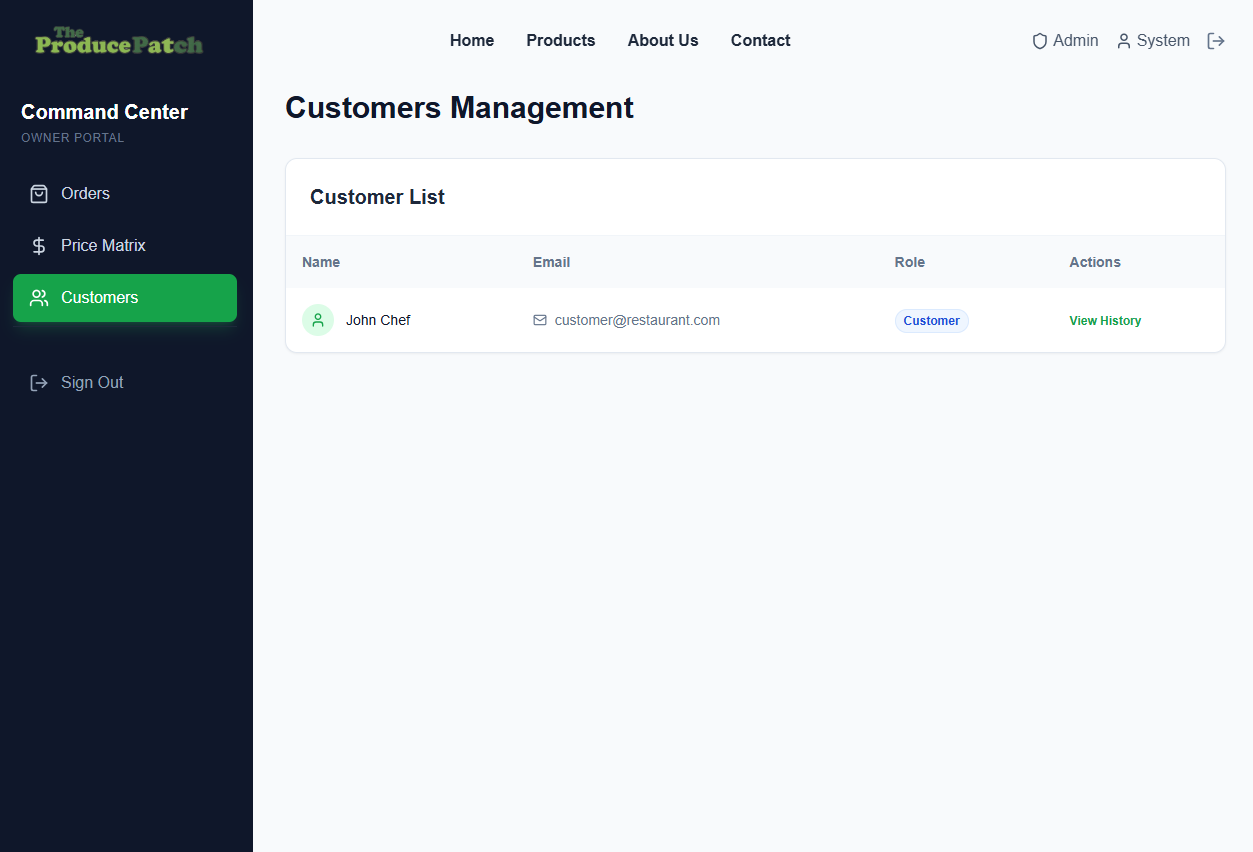
Task: Click the Admin label at top right
Action: 1074,40
